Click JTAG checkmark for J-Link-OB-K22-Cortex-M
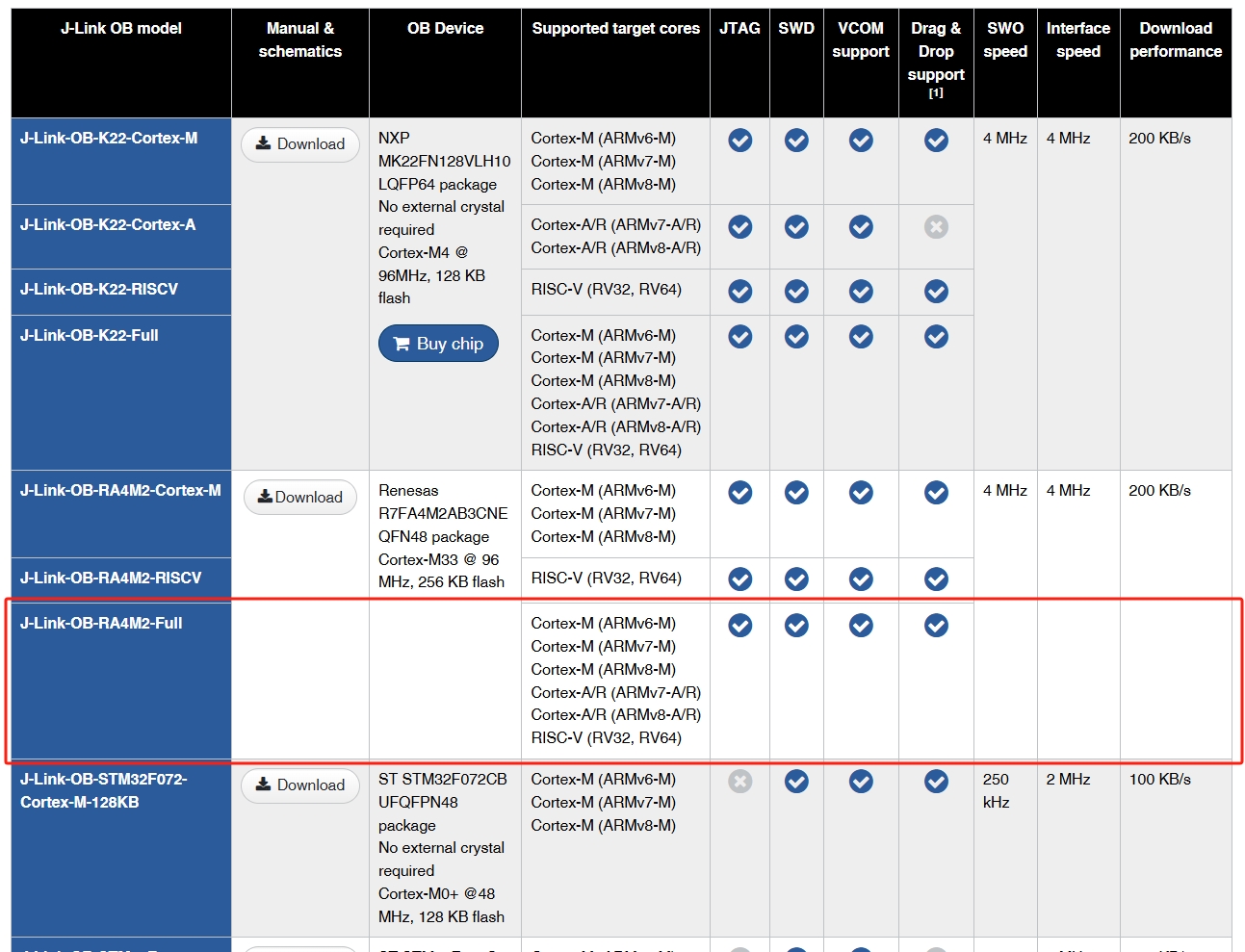The width and height of the screenshot is (1245, 952). pyautogui.click(x=739, y=141)
